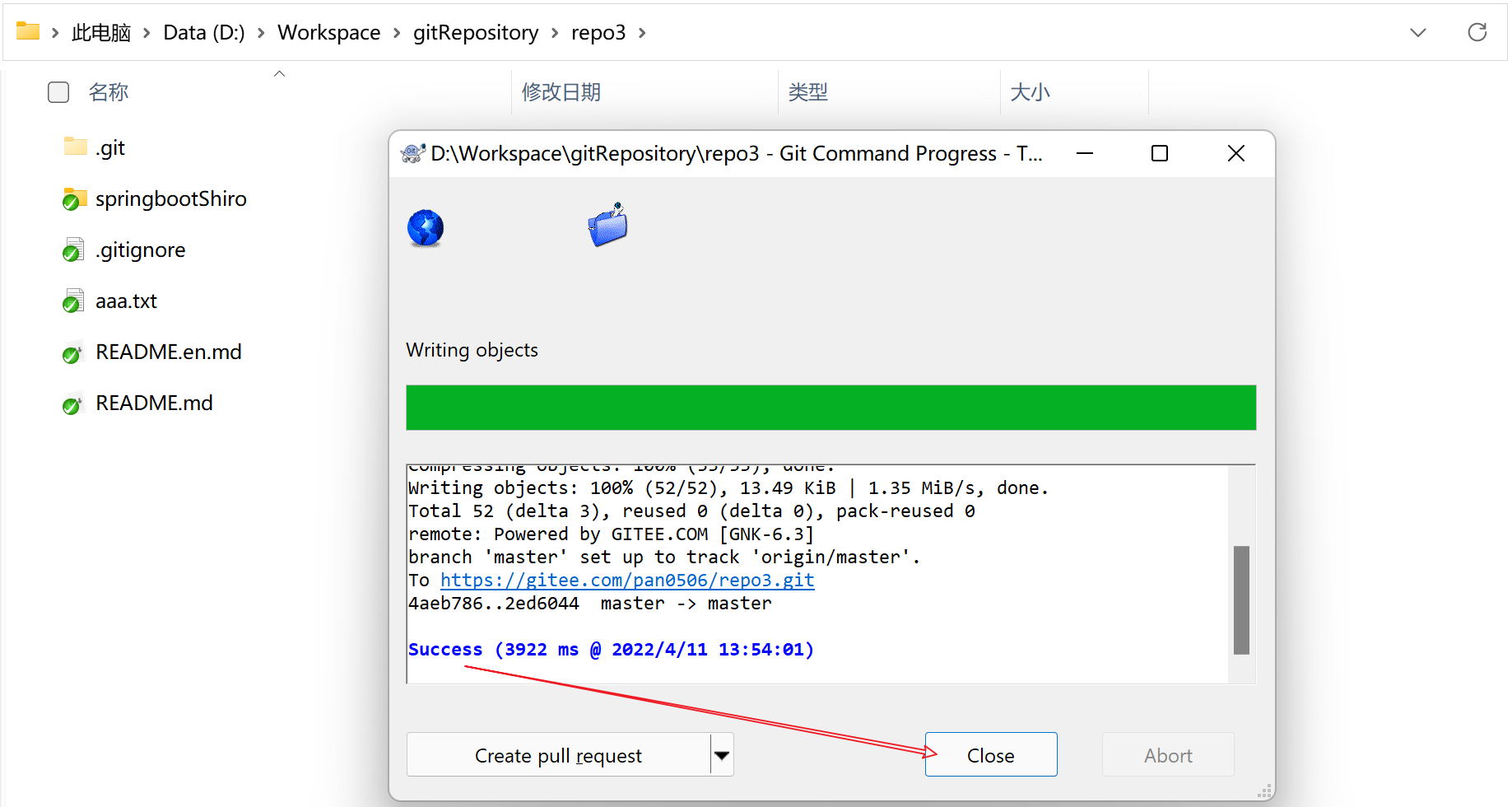The width and height of the screenshot is (1512, 807).
Task: Click the blue globe icon in dialog
Action: click(x=426, y=228)
